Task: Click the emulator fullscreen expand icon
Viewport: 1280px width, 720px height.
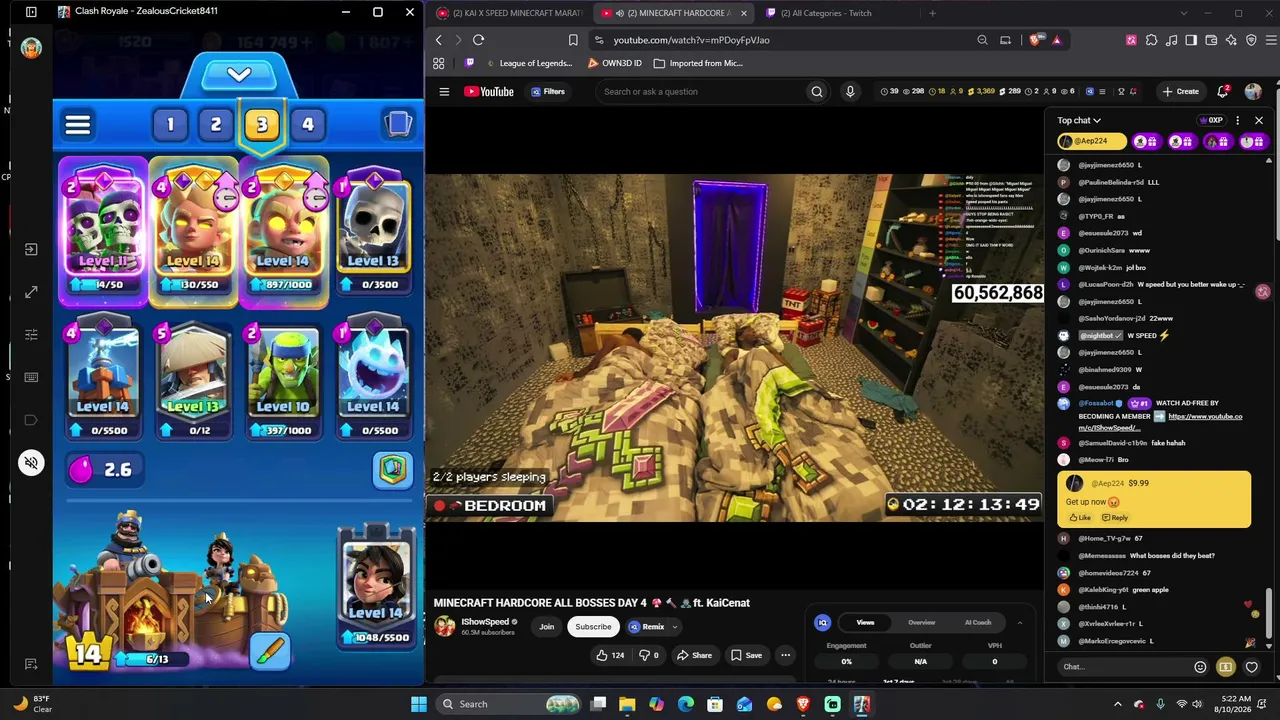Action: pyautogui.click(x=31, y=292)
